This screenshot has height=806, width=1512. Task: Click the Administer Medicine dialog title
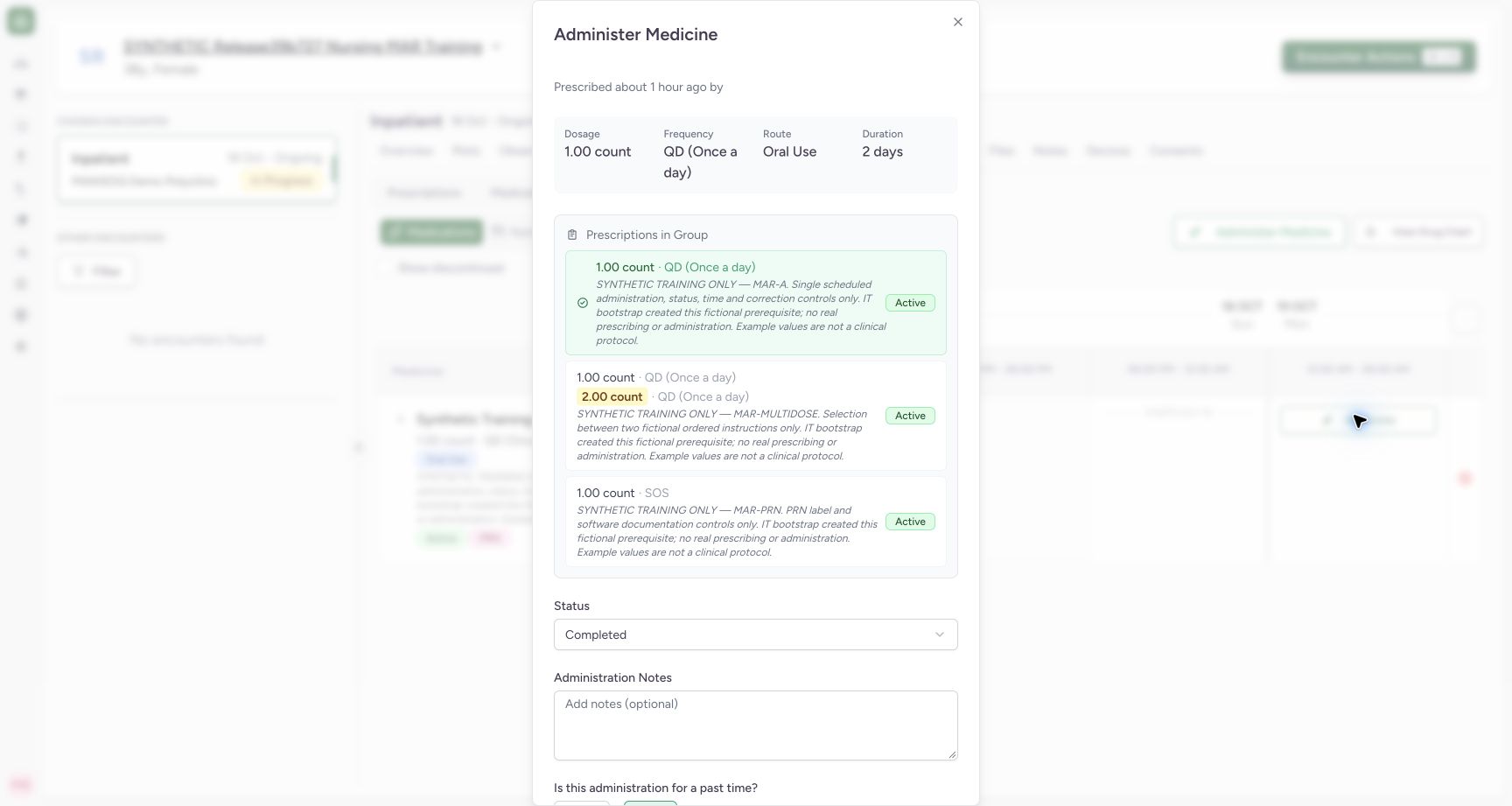pos(636,34)
